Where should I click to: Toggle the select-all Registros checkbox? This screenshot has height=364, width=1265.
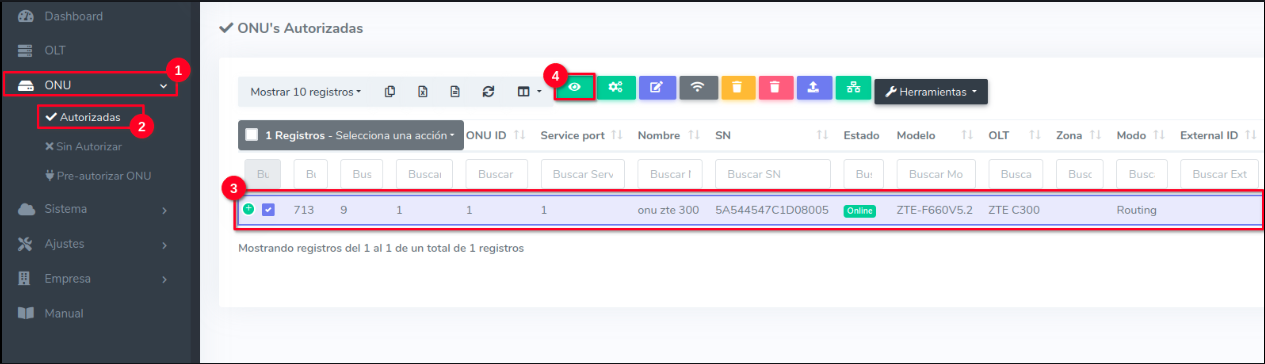coord(252,135)
